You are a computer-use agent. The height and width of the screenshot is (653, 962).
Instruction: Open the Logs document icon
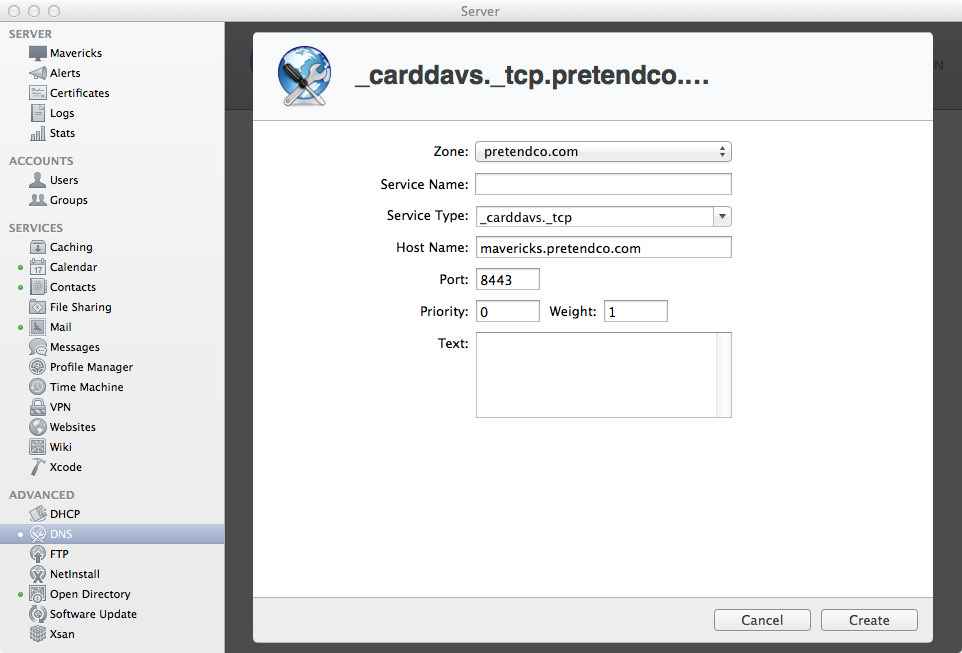37,113
